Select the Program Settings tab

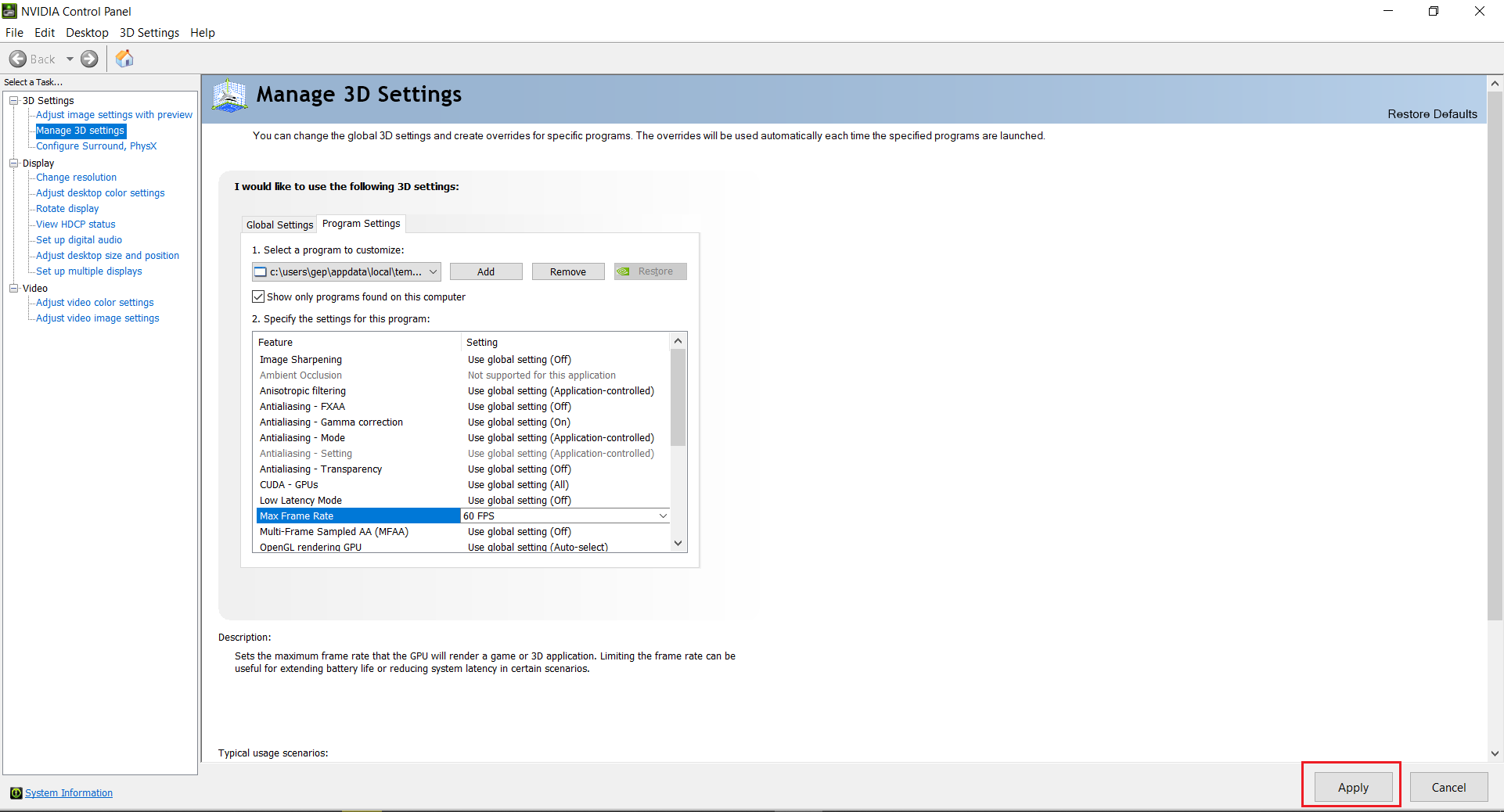coord(361,224)
